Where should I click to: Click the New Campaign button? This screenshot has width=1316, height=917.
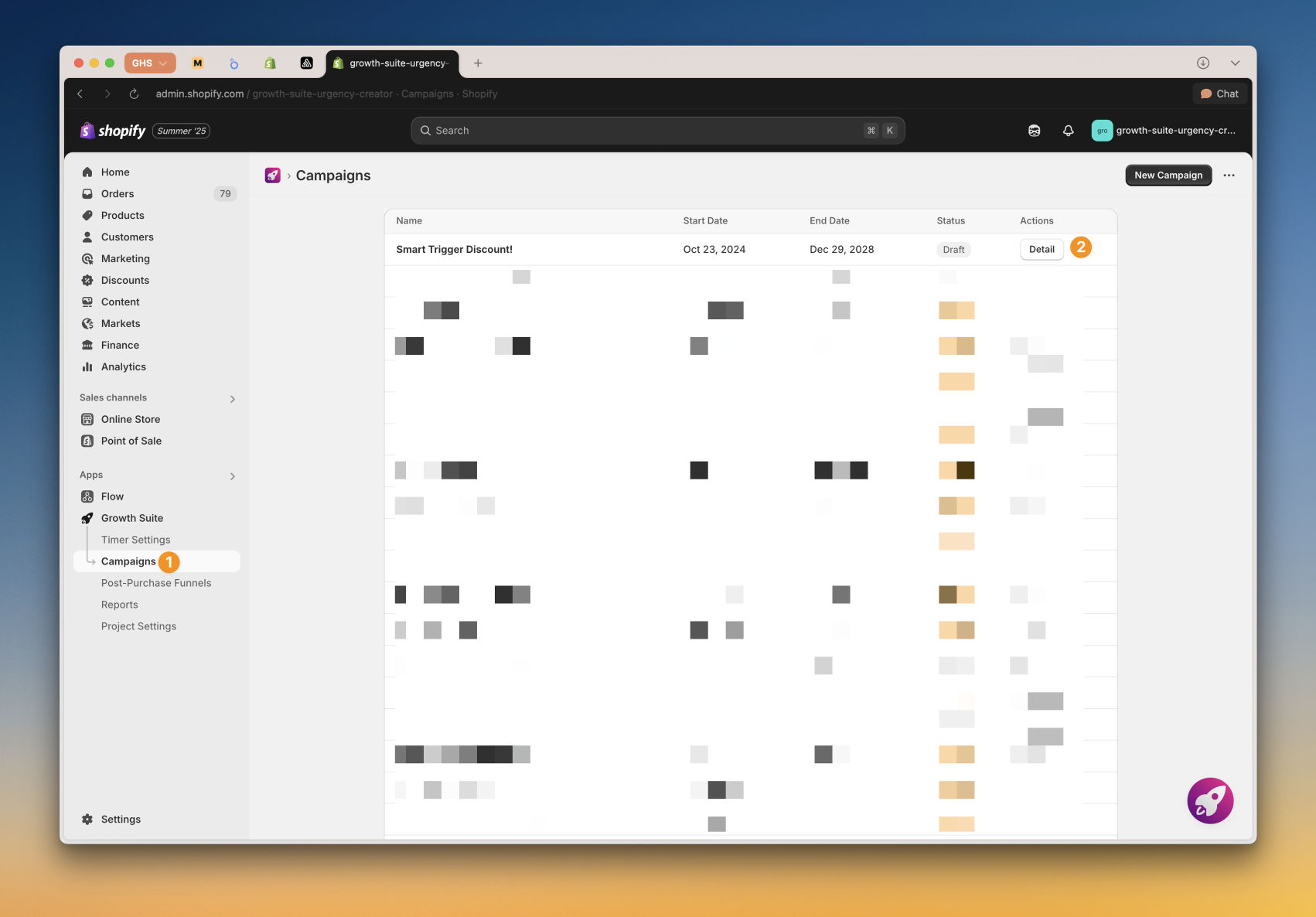tap(1168, 176)
